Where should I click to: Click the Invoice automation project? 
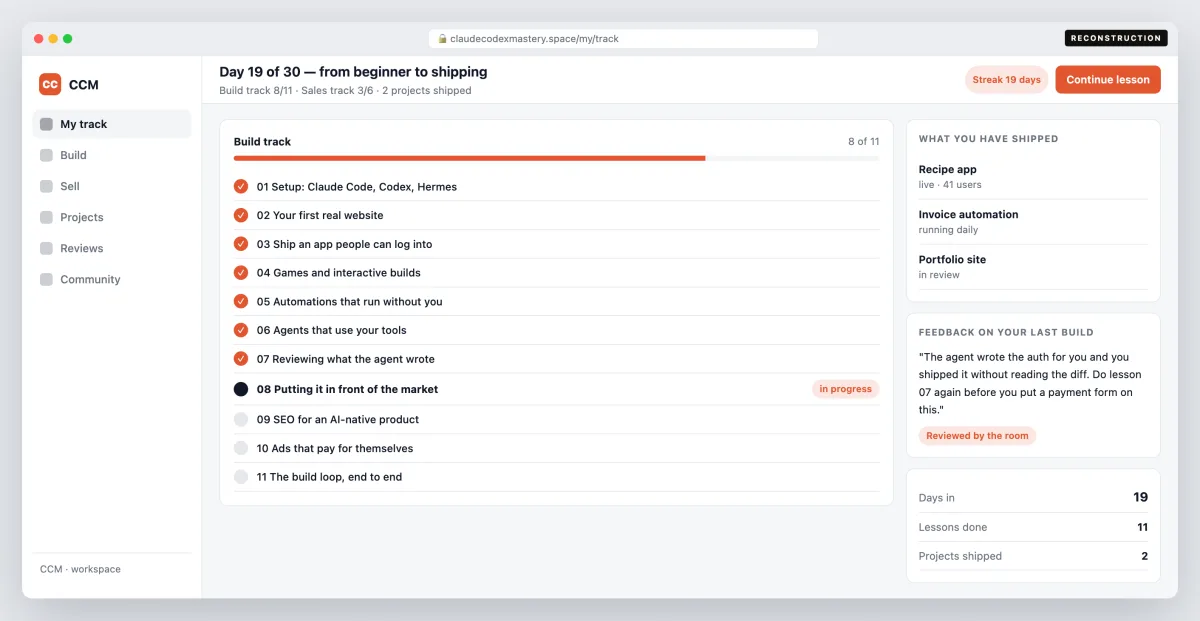(1033, 221)
